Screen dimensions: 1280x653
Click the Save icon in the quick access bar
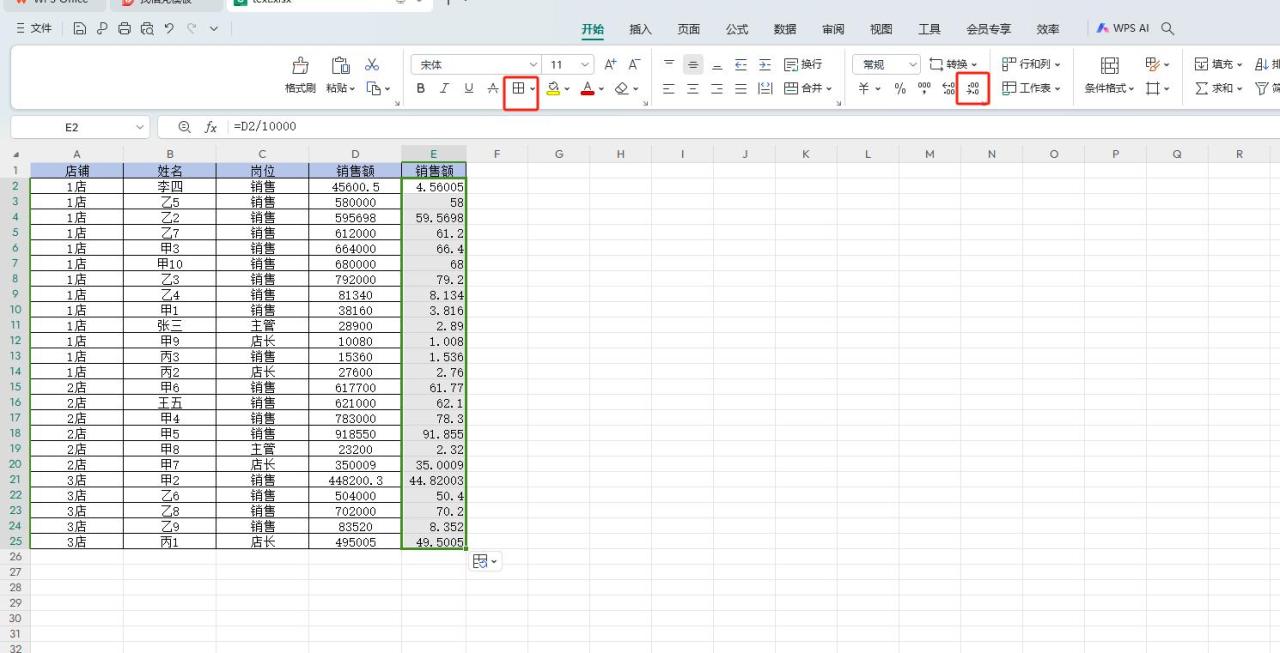[79, 29]
